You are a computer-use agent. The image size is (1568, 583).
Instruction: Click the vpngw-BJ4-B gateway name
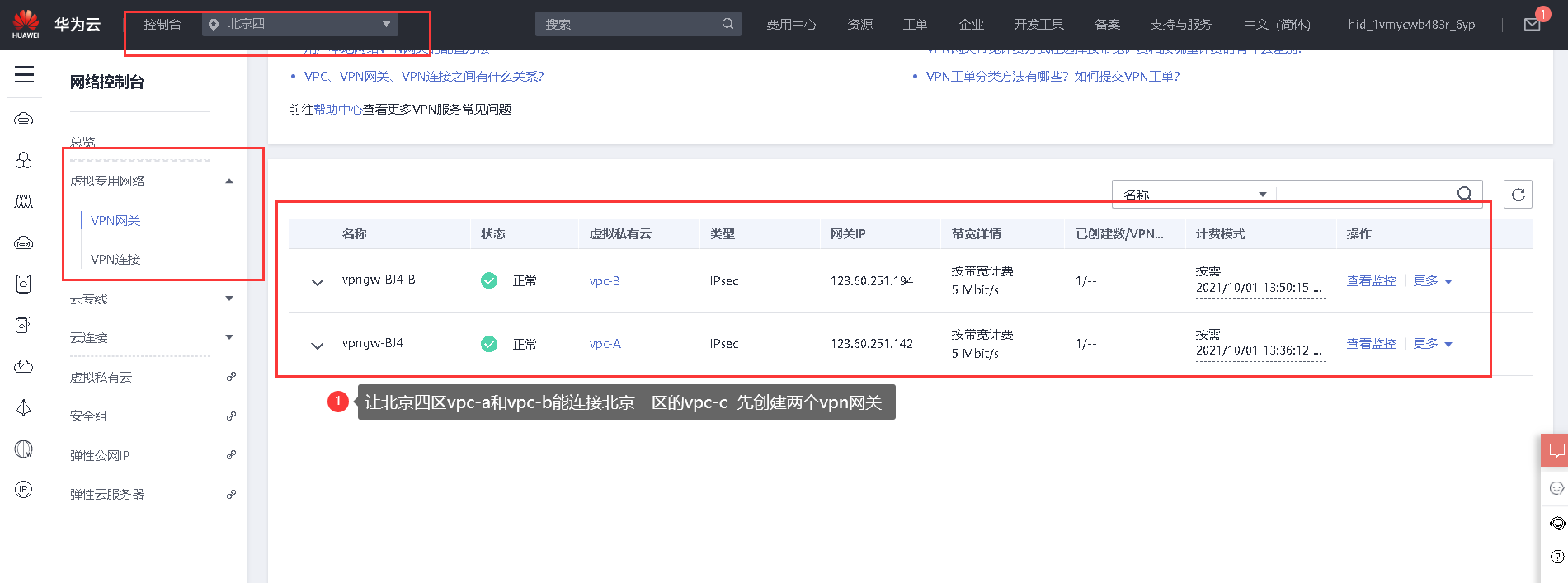coord(379,280)
